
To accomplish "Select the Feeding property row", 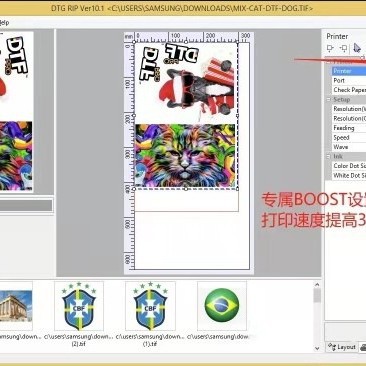I will tap(349, 128).
